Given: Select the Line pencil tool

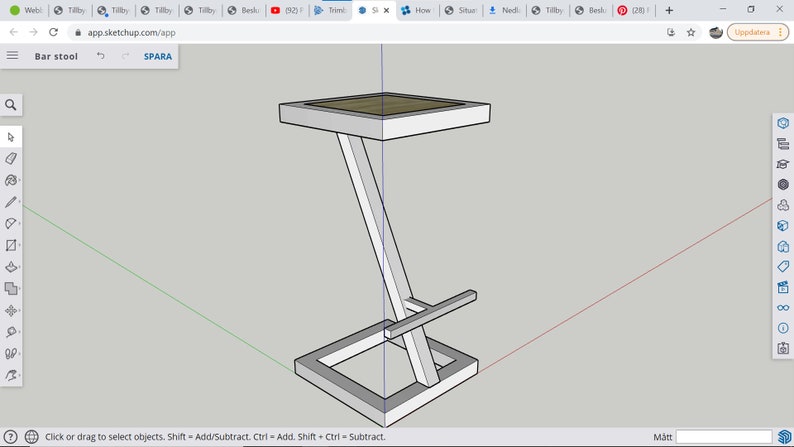Looking at the screenshot, I should 11,202.
